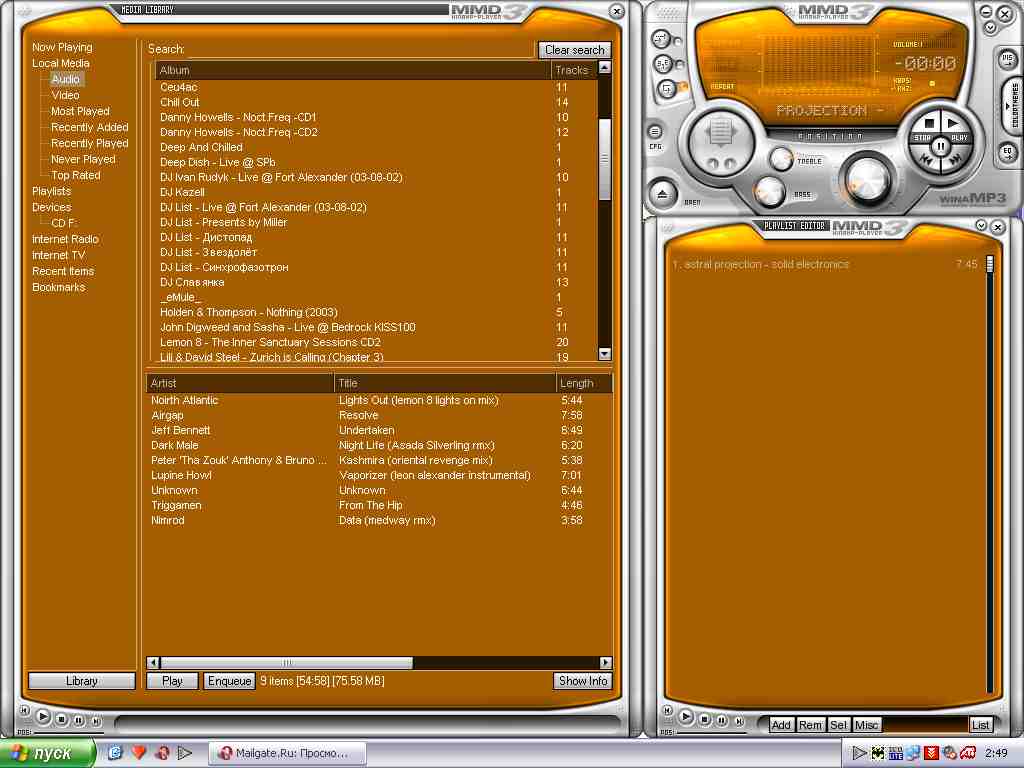Pause using the round center button

[940, 146]
